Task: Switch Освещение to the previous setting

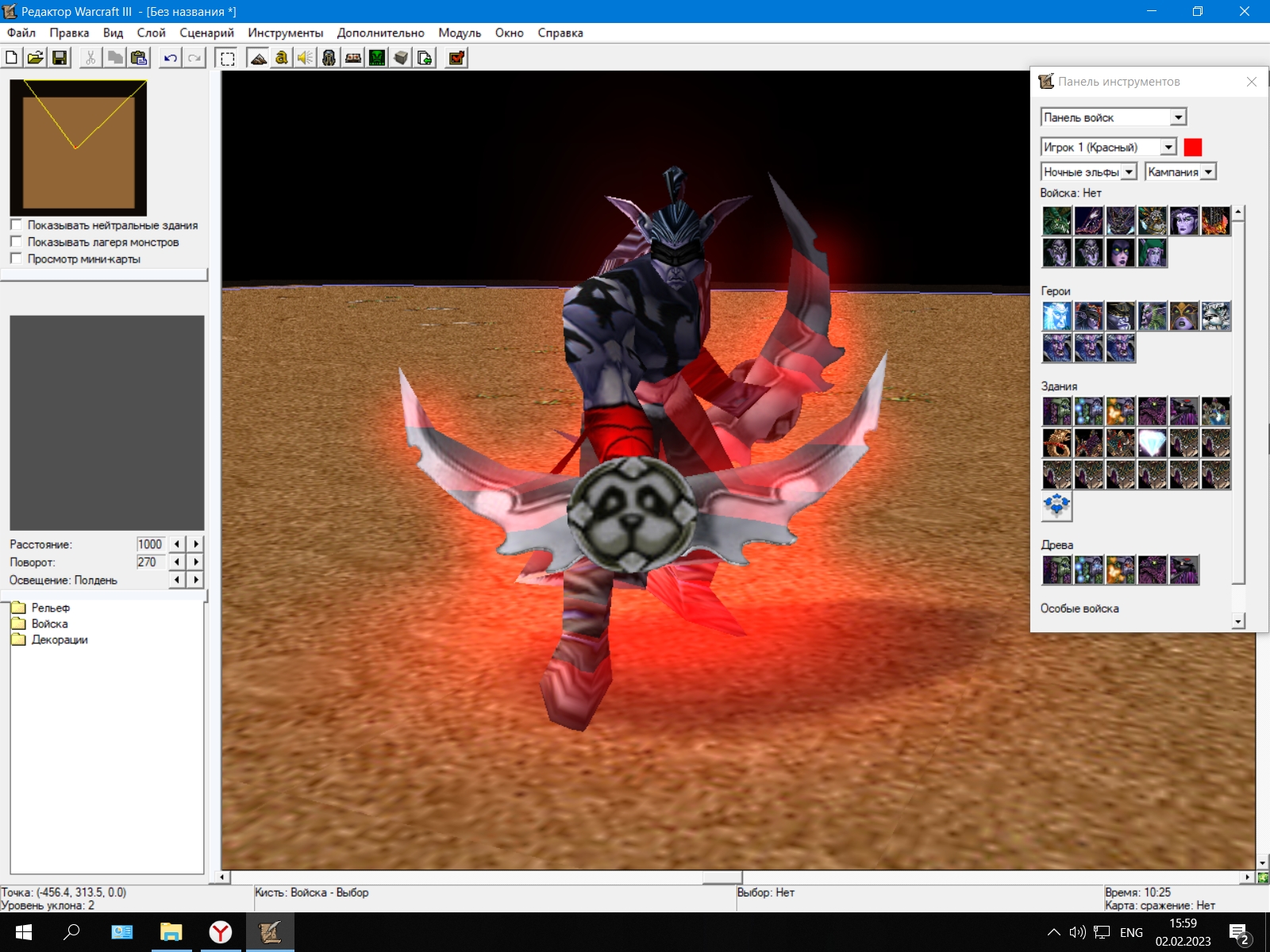Action: pos(177,580)
